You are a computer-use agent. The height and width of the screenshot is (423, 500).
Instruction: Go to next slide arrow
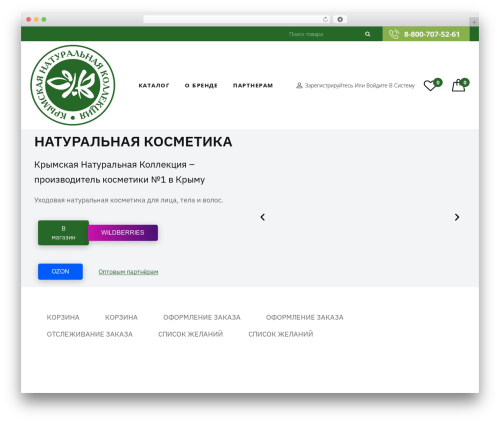click(x=457, y=217)
